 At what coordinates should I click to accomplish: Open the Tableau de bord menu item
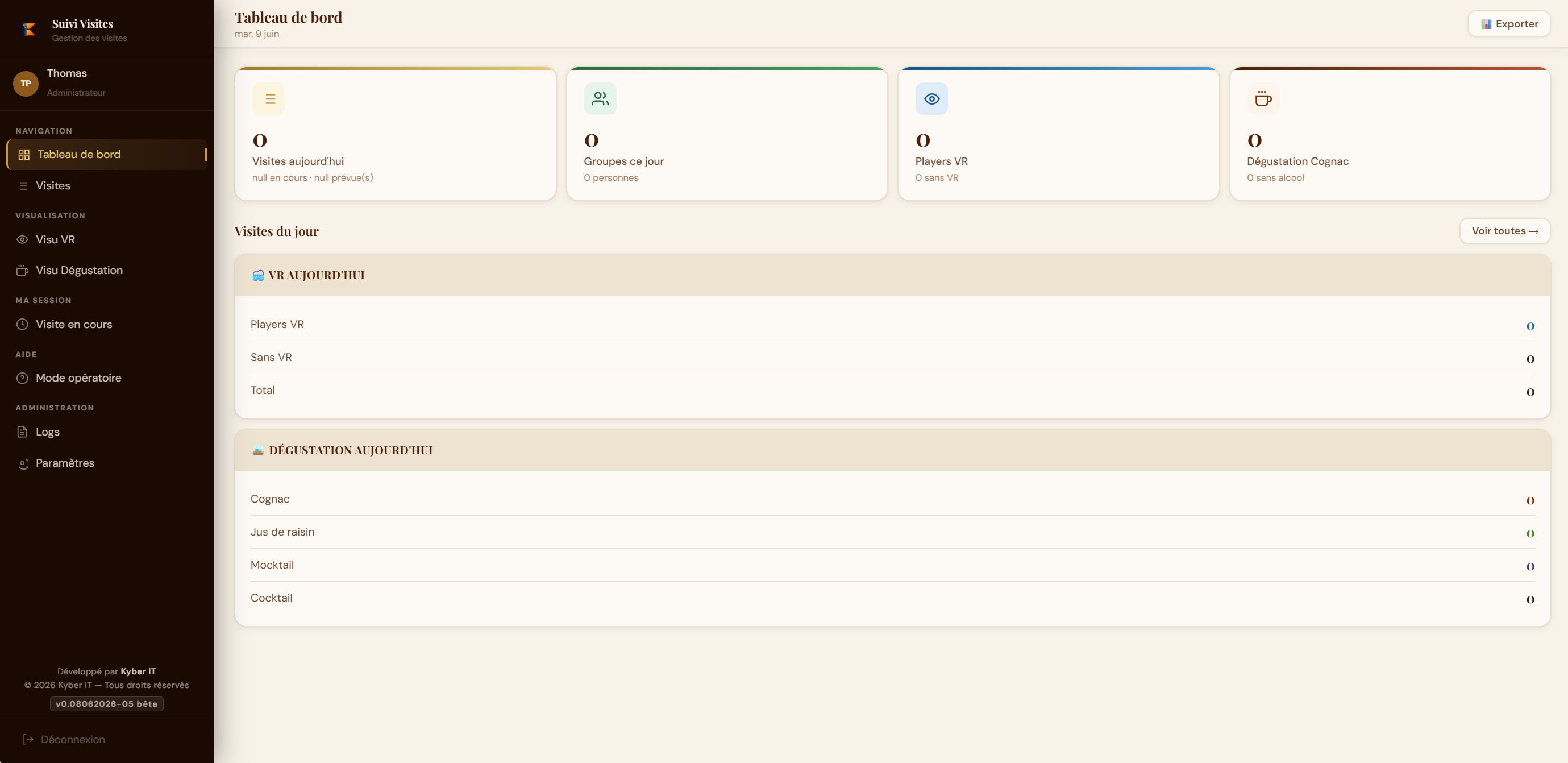107,155
